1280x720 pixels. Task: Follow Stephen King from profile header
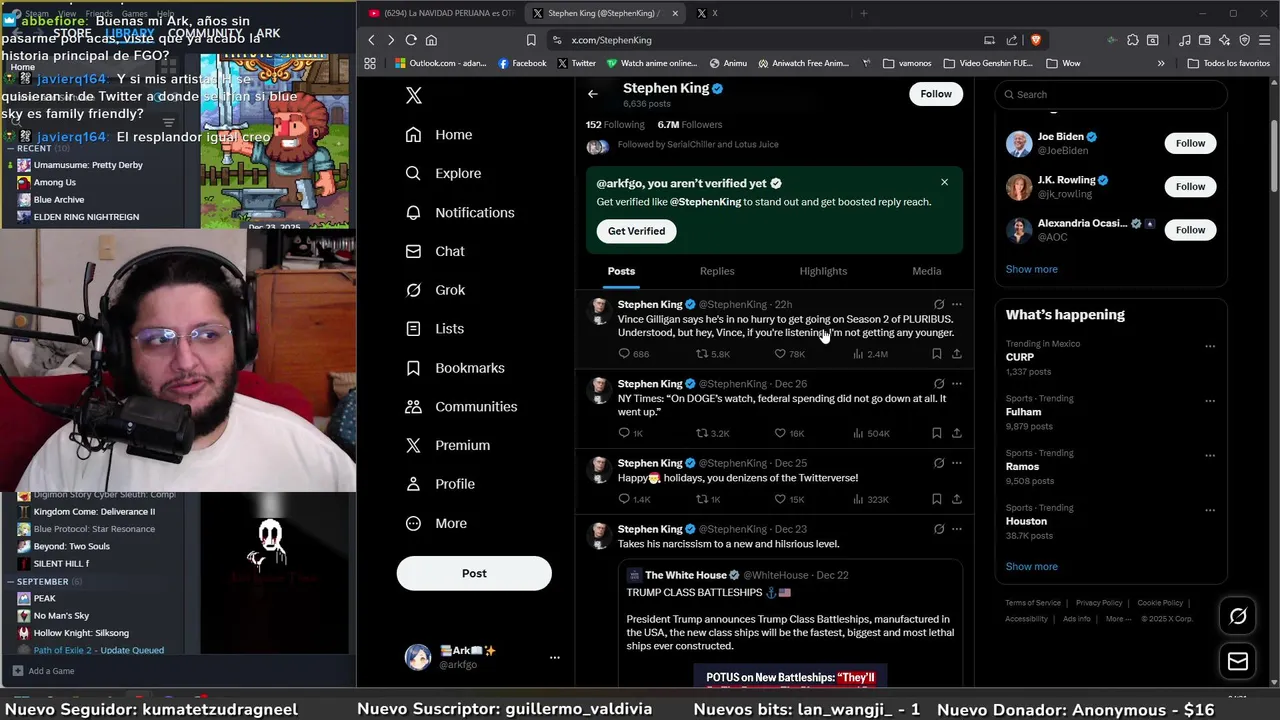936,94
